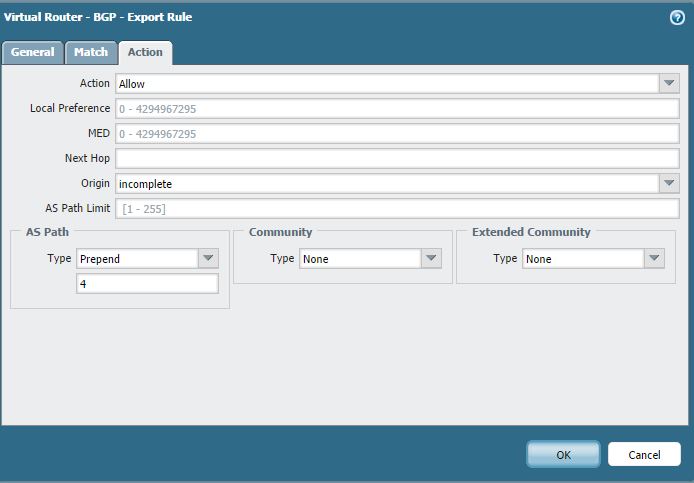694x483 pixels.
Task: Switch to the Match tab
Action: (91, 52)
